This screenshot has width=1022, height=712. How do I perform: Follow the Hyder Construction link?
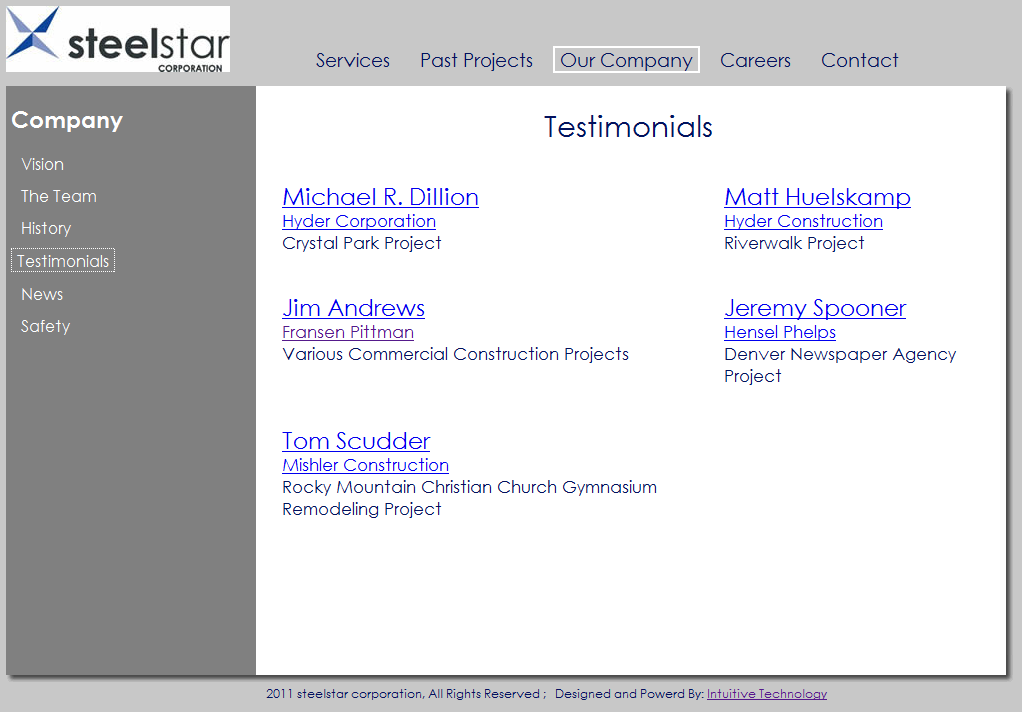point(804,221)
